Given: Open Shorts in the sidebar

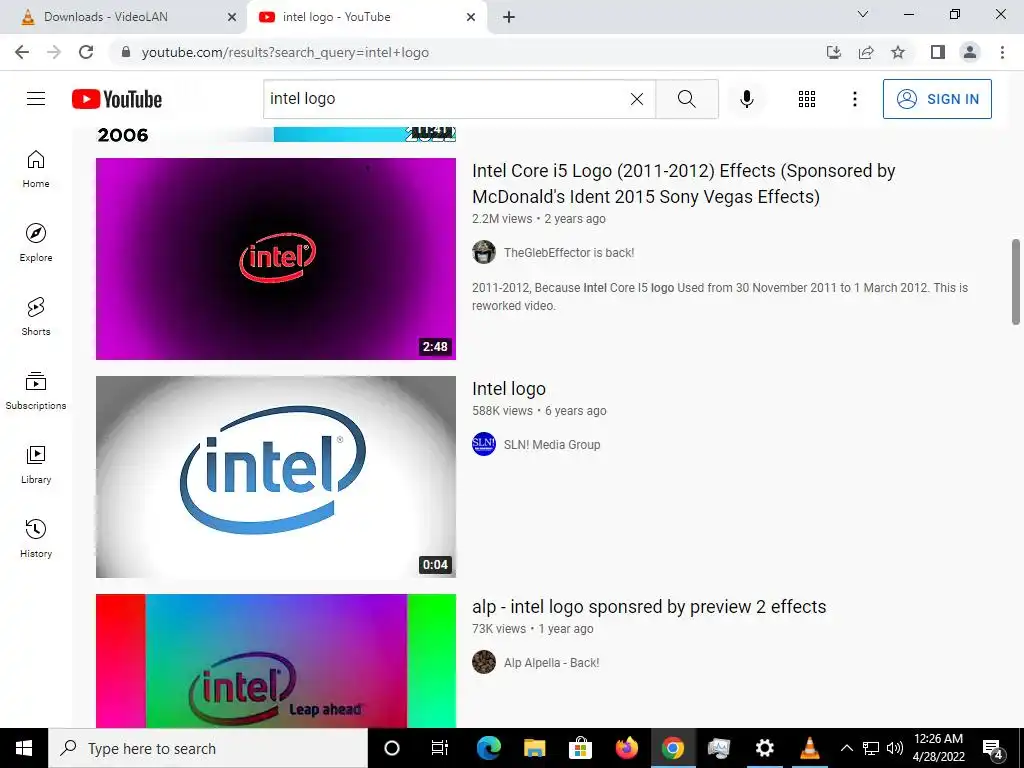Looking at the screenshot, I should (x=36, y=317).
